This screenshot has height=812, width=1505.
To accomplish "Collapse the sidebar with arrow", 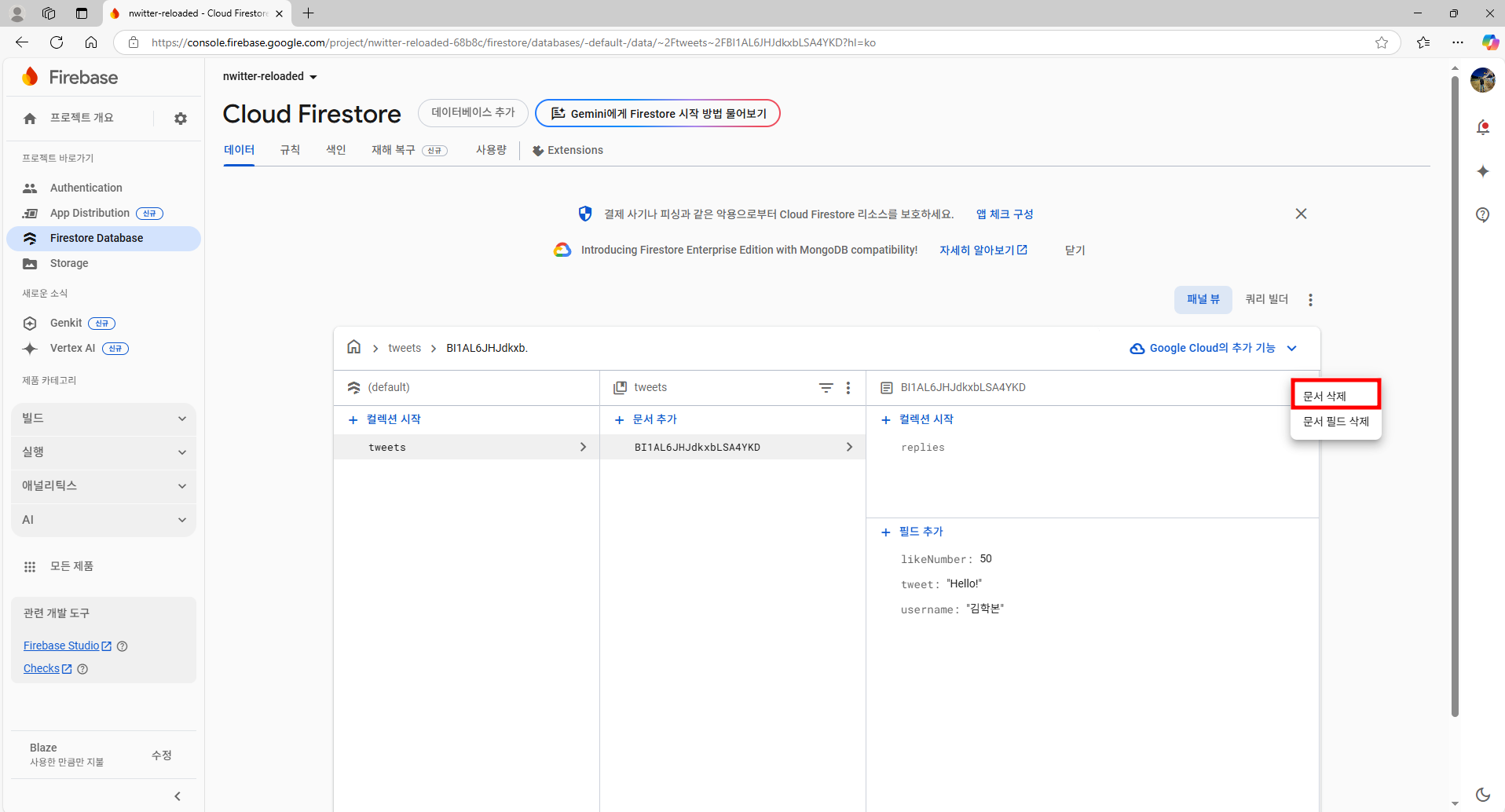I will (x=178, y=796).
